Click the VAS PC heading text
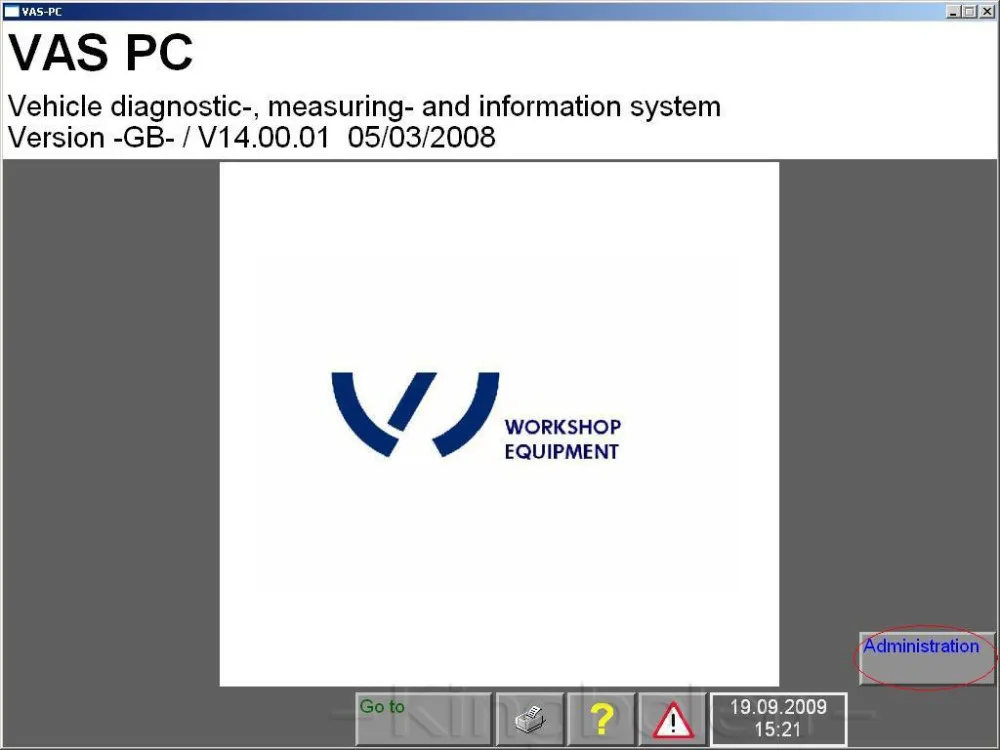The height and width of the screenshot is (750, 1000). (x=100, y=52)
